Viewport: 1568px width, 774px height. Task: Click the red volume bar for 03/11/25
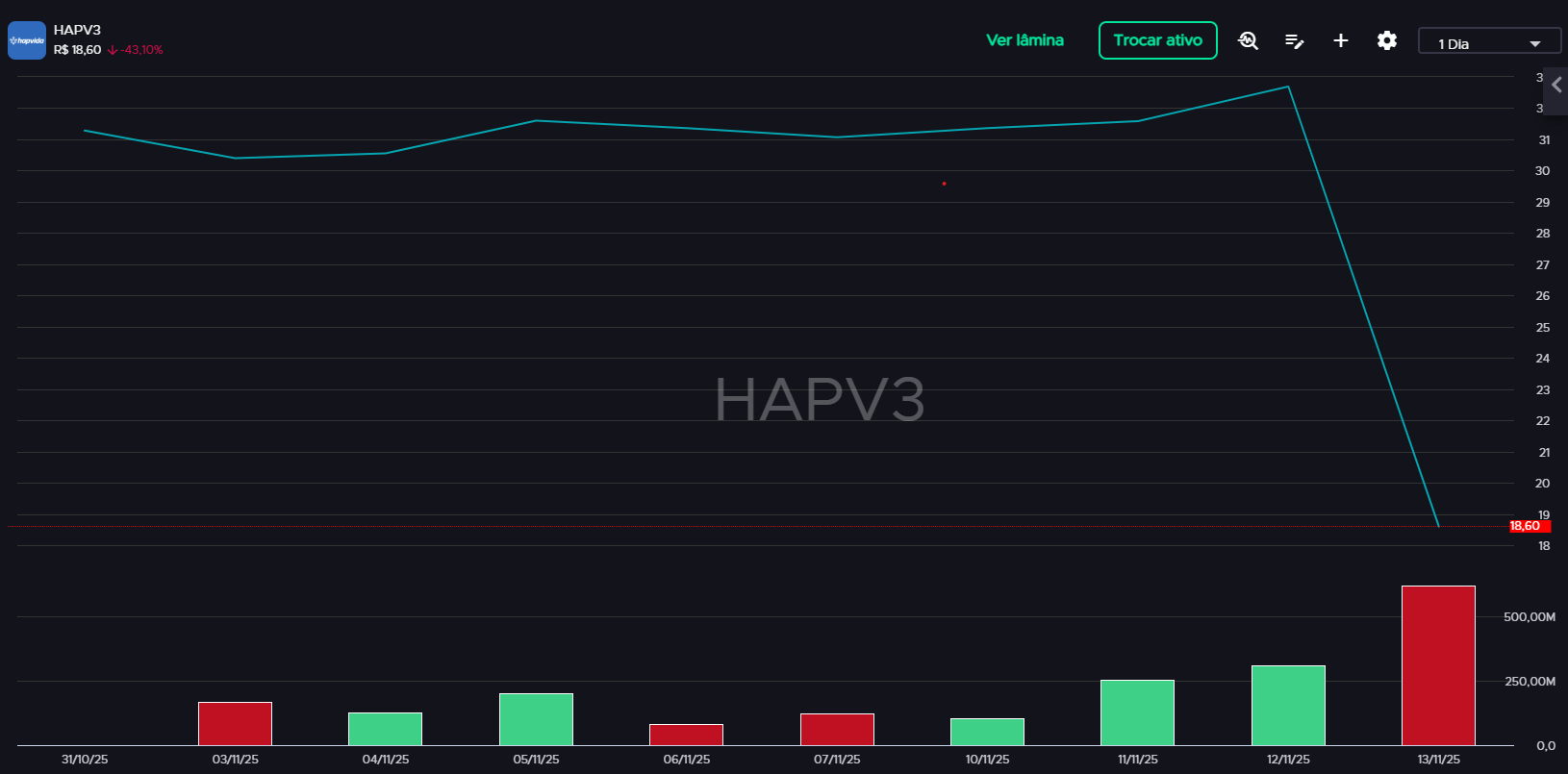click(235, 723)
